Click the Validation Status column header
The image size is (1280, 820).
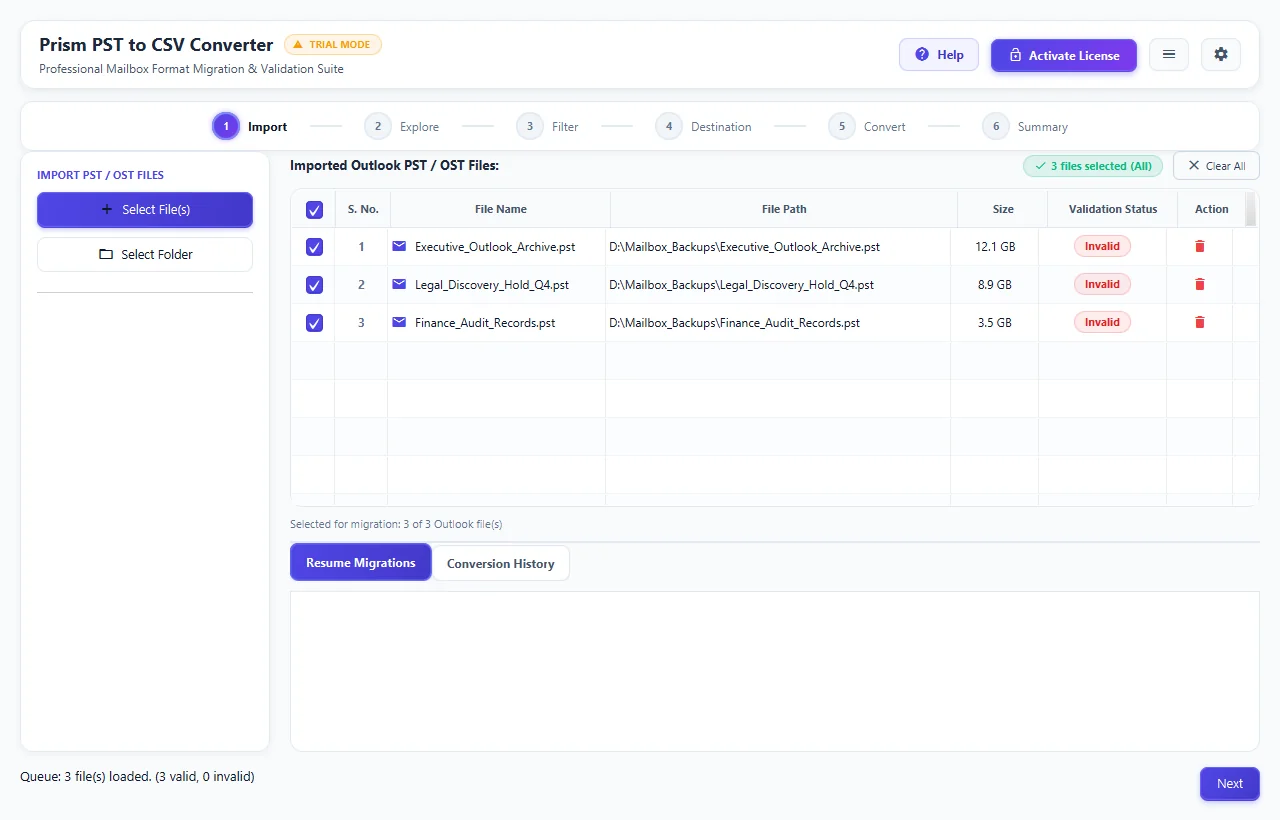(x=1113, y=209)
